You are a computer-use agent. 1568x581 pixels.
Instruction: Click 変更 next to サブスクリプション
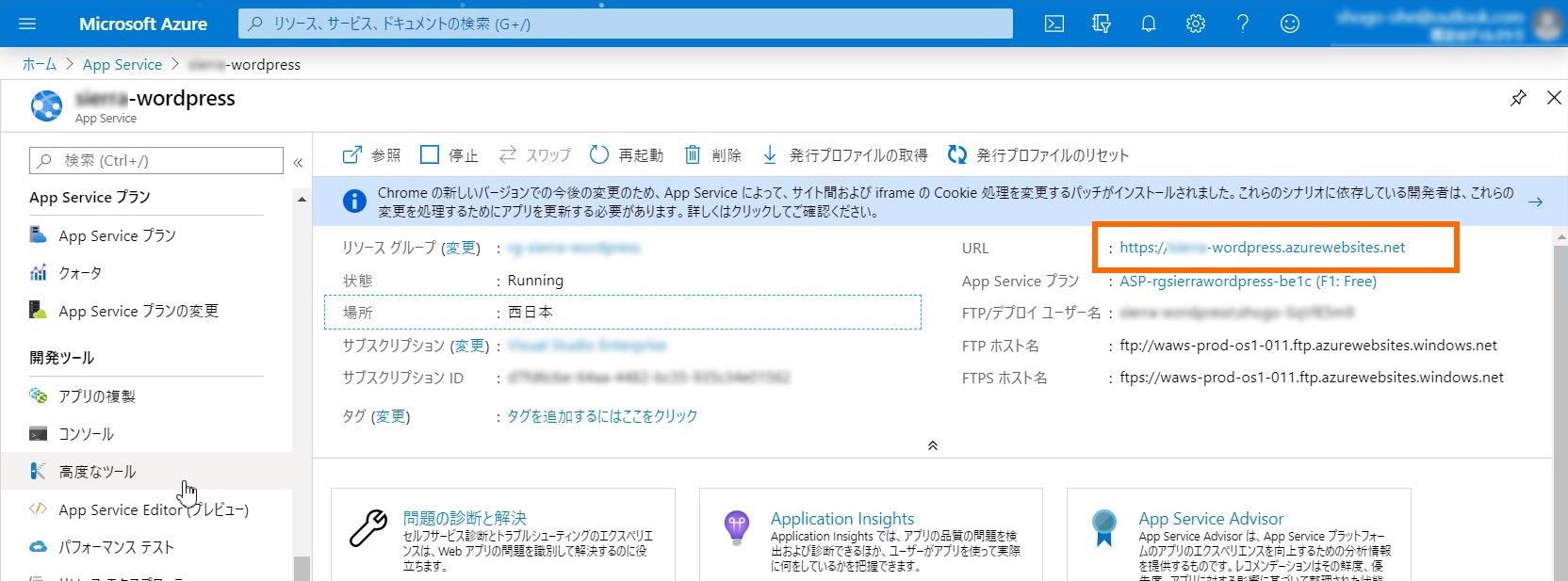tap(469, 346)
